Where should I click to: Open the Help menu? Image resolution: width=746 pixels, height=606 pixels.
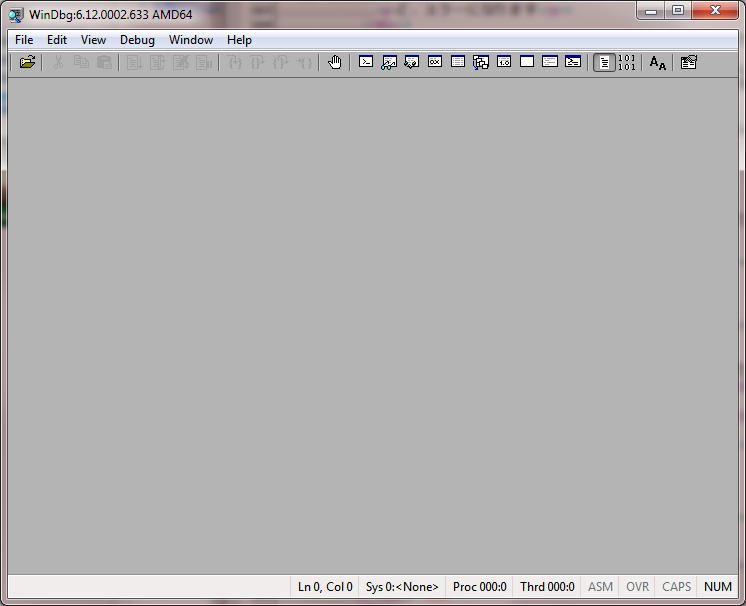(x=239, y=40)
